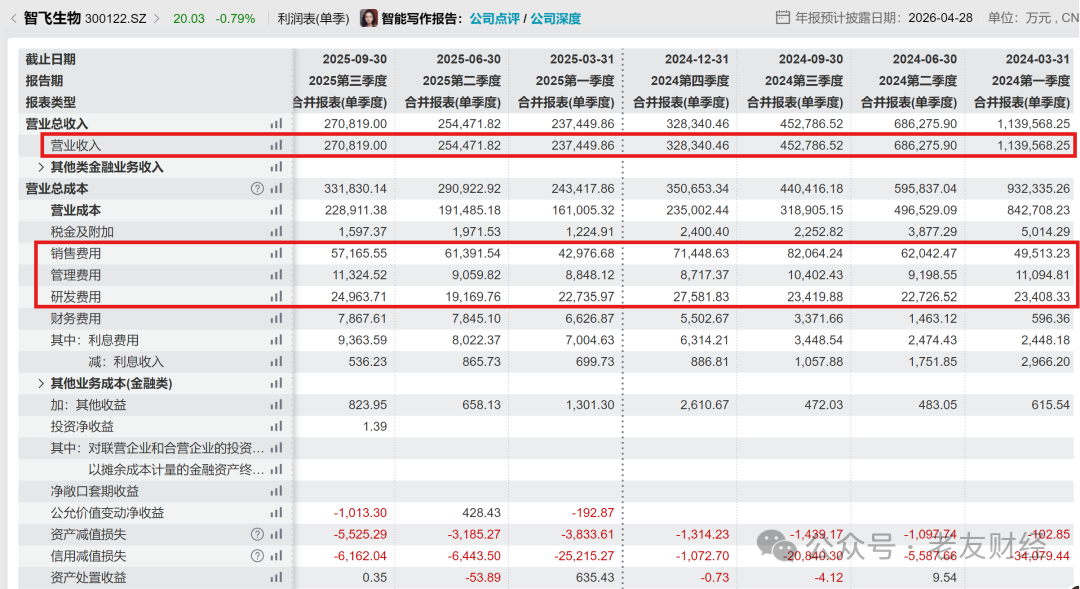Image resolution: width=1080 pixels, height=589 pixels.
Task: Open chart icon for 营业收入 row
Action: tap(276, 145)
